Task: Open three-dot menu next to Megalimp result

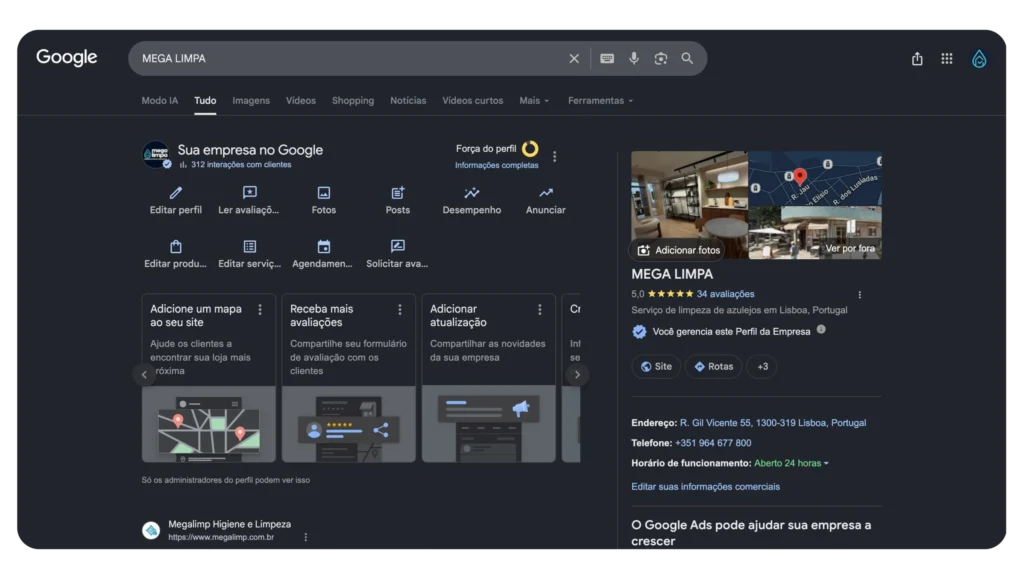Action: click(306, 537)
